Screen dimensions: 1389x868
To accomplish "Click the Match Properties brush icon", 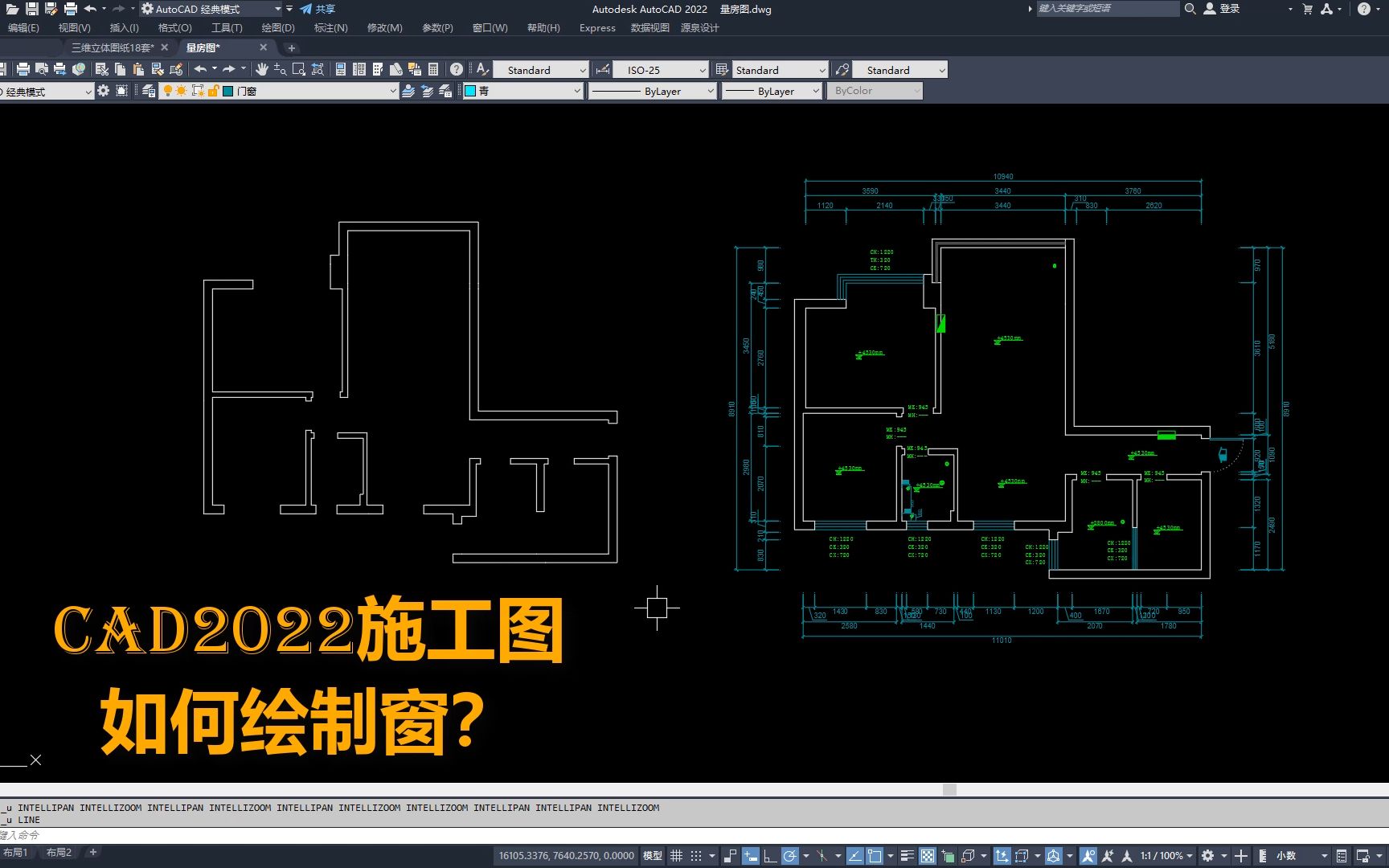I will [158, 69].
